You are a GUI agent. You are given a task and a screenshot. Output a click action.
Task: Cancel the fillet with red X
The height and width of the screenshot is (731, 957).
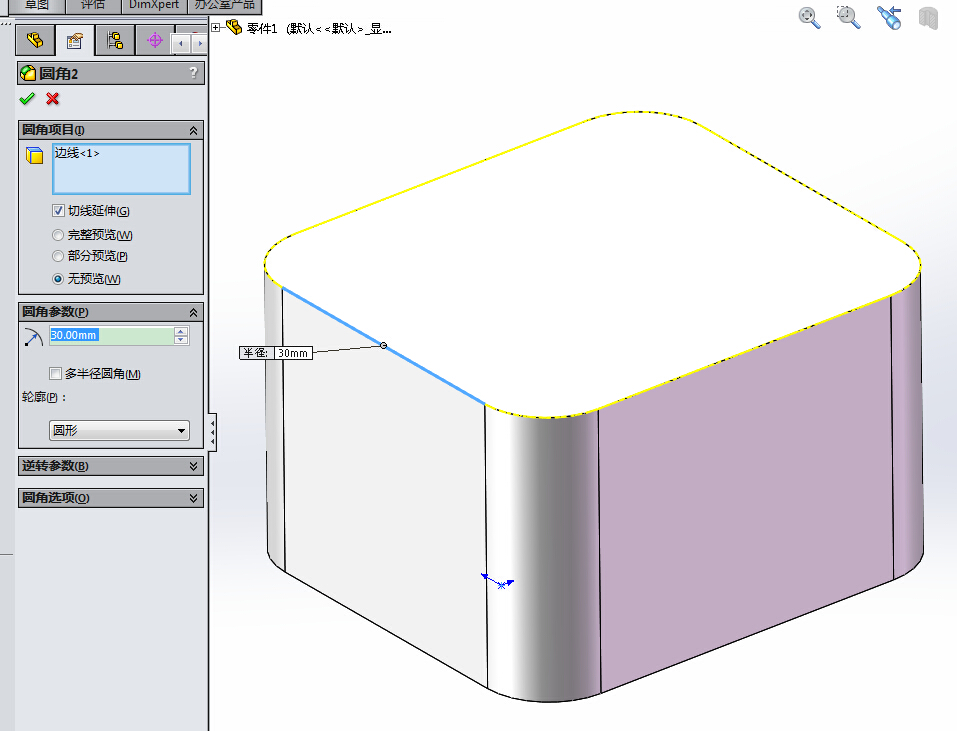coord(52,99)
